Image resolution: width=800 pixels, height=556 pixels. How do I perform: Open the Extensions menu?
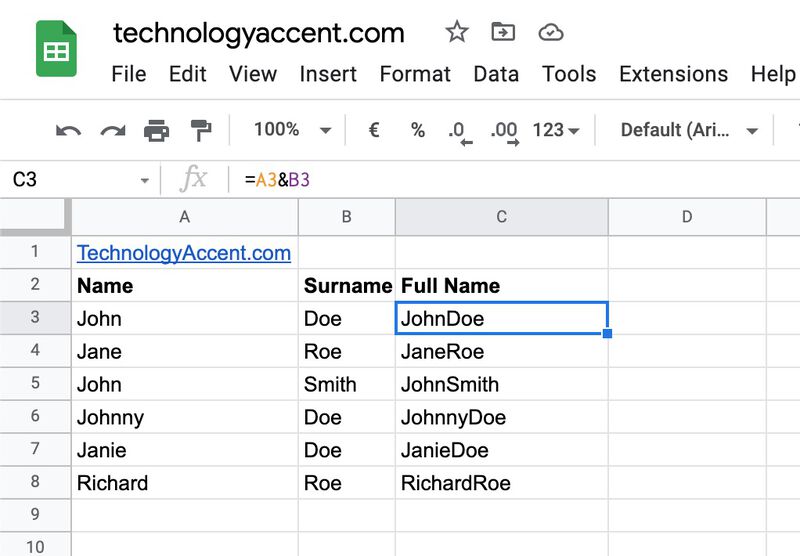click(x=673, y=74)
